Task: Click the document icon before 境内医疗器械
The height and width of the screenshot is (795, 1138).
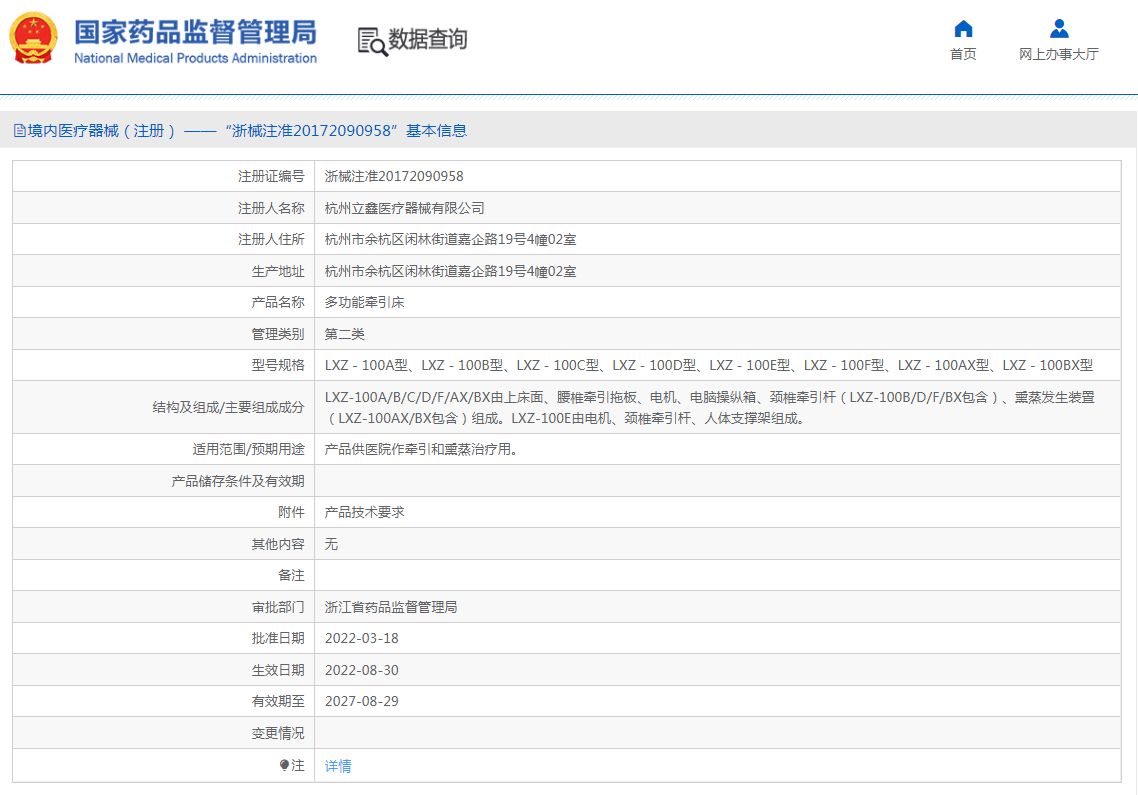Action: [x=20, y=130]
